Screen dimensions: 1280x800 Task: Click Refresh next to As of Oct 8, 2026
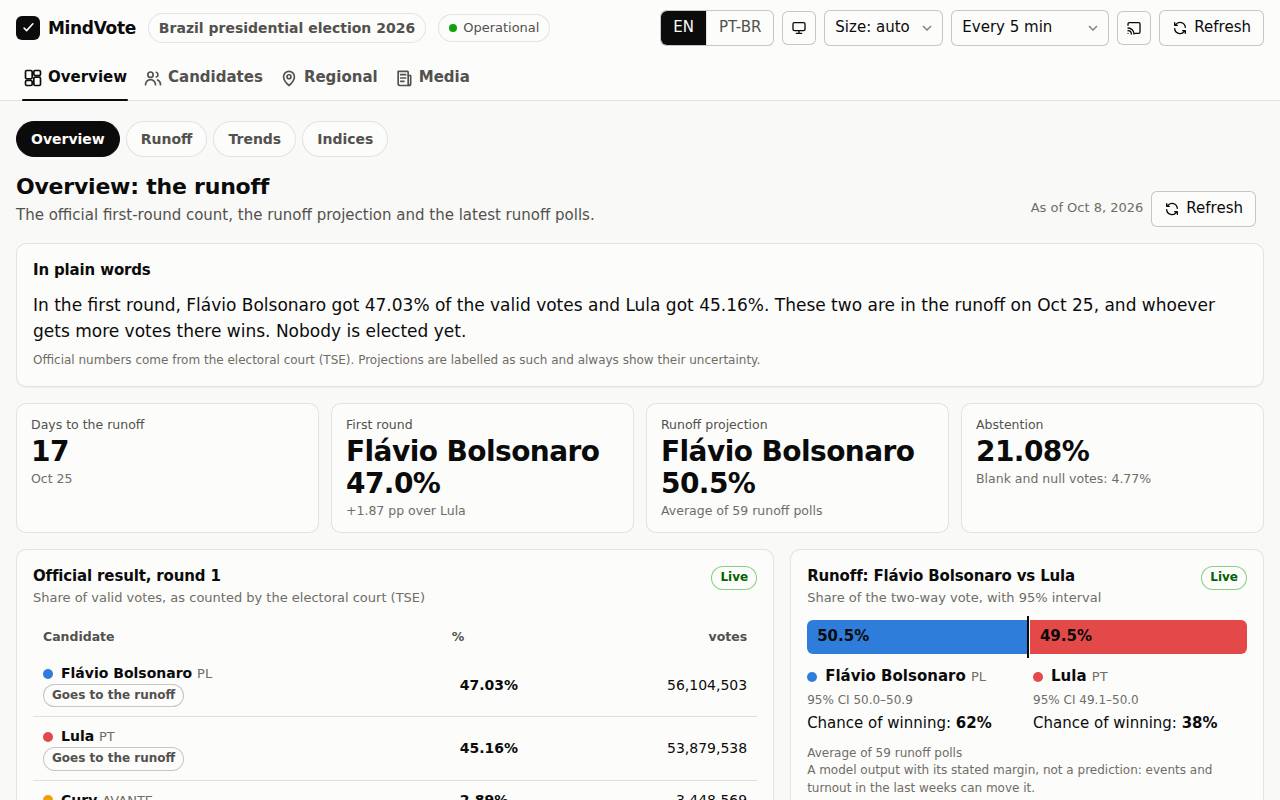[x=1203, y=208]
